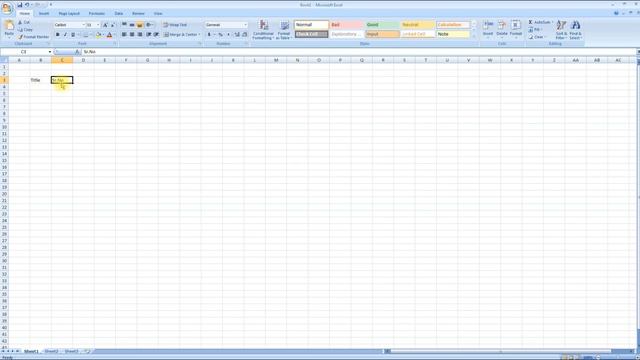Toggle Middle Align for the cell
Viewport: 640px width, 360px height.
pos(132,25)
